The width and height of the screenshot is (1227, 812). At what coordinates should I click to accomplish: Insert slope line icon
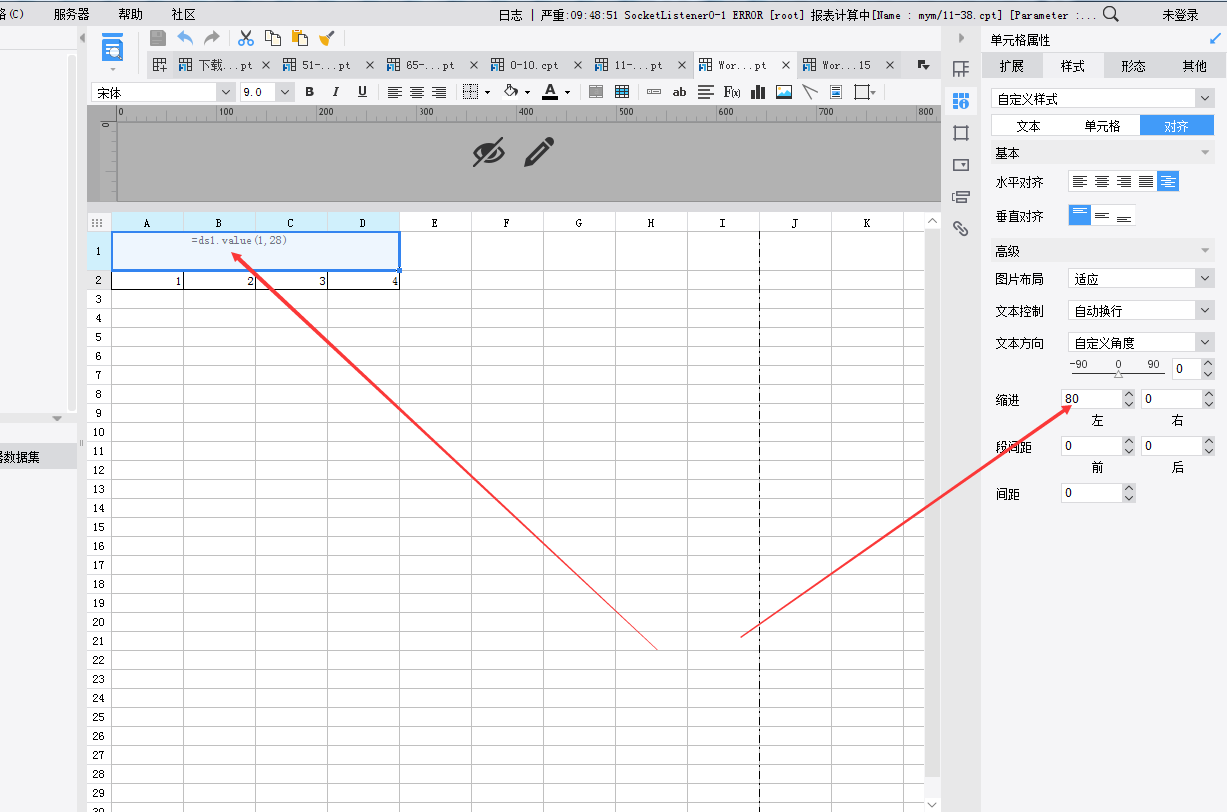[810, 92]
